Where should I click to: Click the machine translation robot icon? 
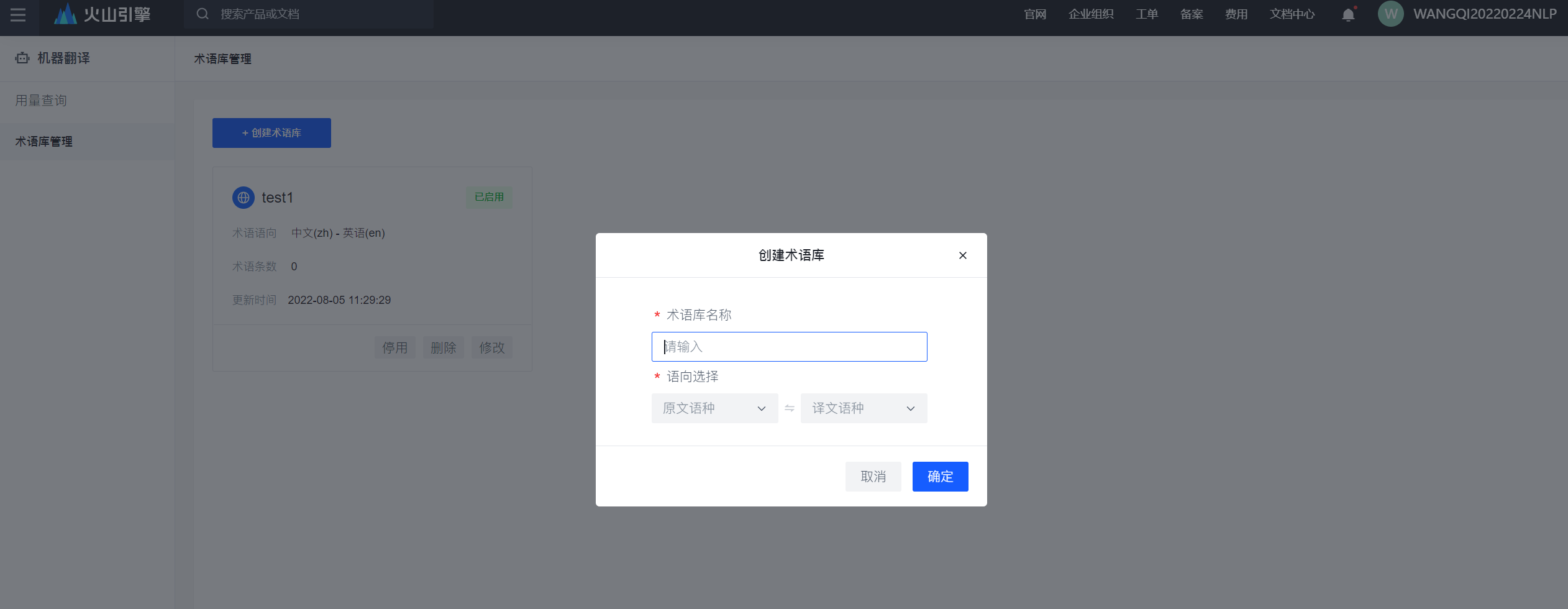point(22,58)
